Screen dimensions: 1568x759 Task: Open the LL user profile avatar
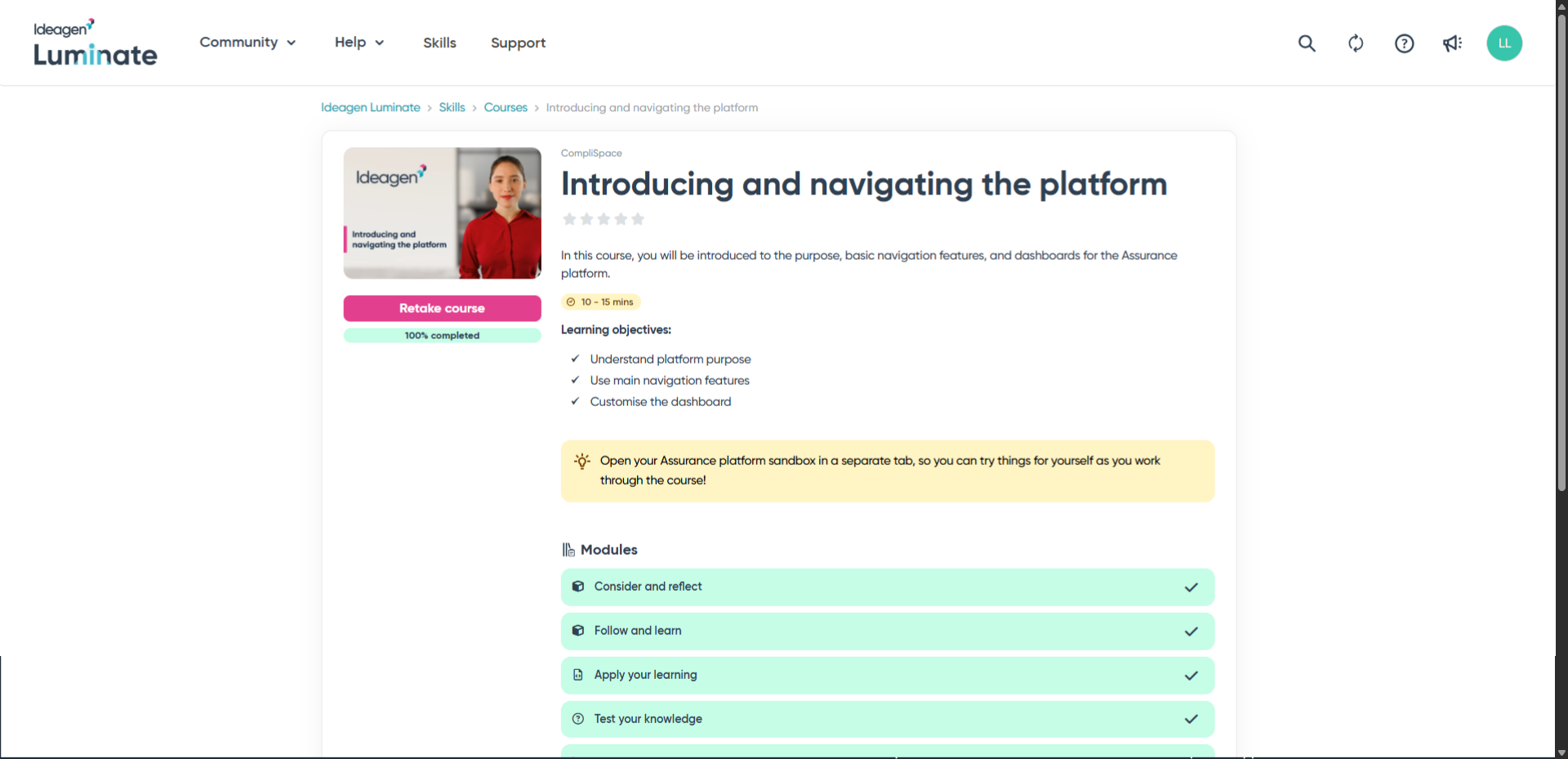[1503, 43]
